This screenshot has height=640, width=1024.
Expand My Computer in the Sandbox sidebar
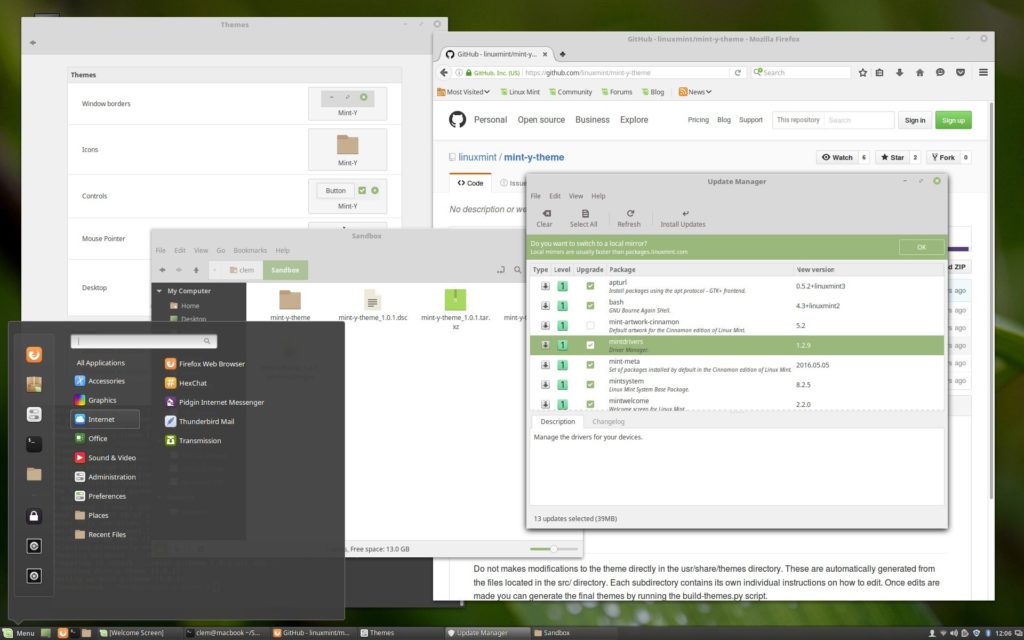click(158, 290)
